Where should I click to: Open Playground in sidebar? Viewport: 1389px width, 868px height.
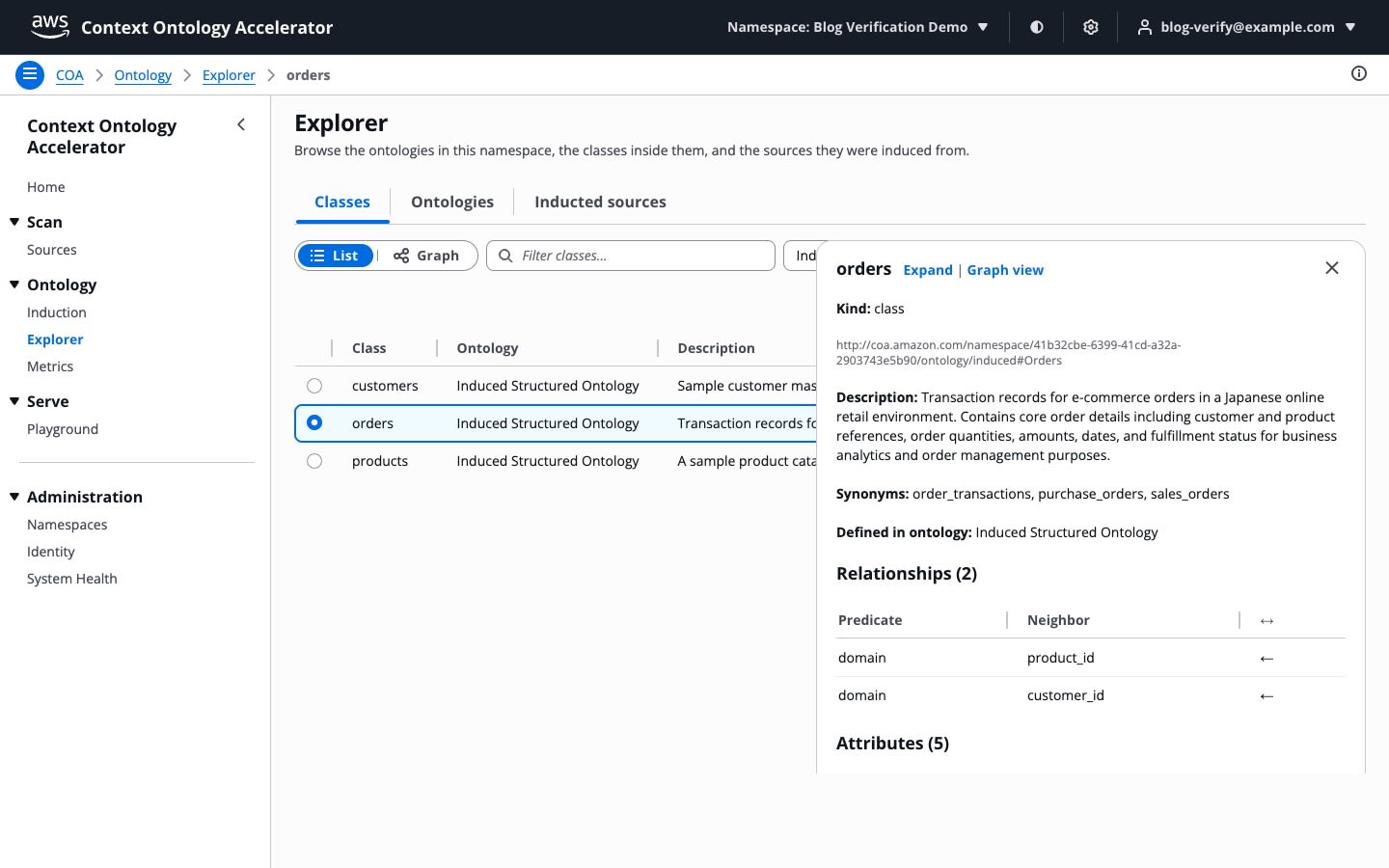click(x=63, y=429)
